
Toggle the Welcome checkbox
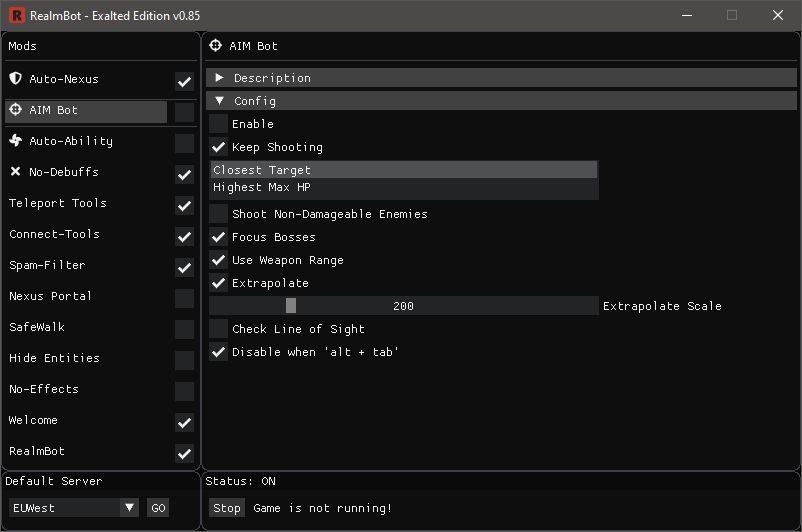click(184, 423)
